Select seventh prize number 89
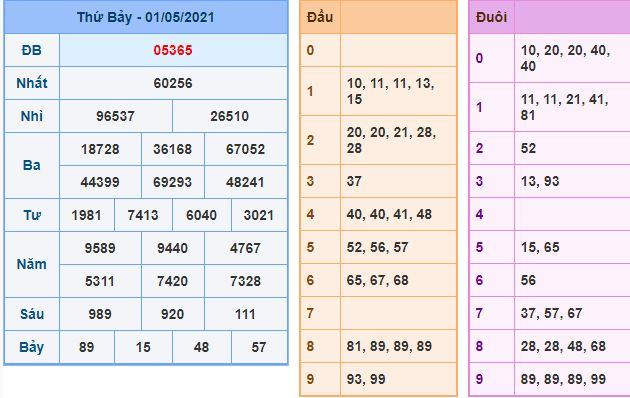The image size is (630, 398). click(86, 347)
